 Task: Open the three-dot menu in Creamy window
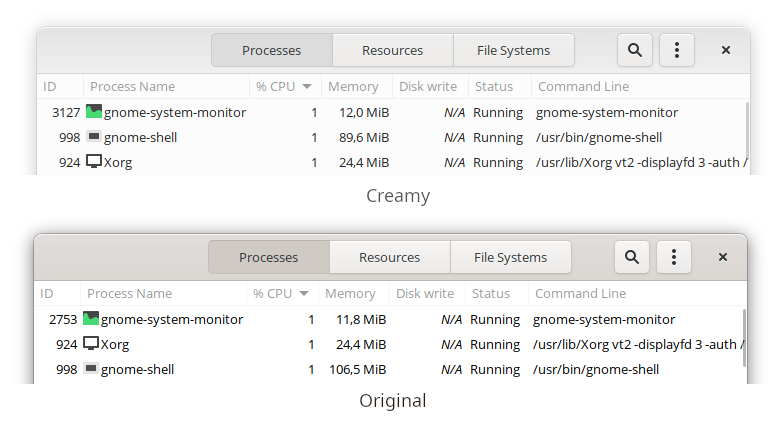click(677, 50)
